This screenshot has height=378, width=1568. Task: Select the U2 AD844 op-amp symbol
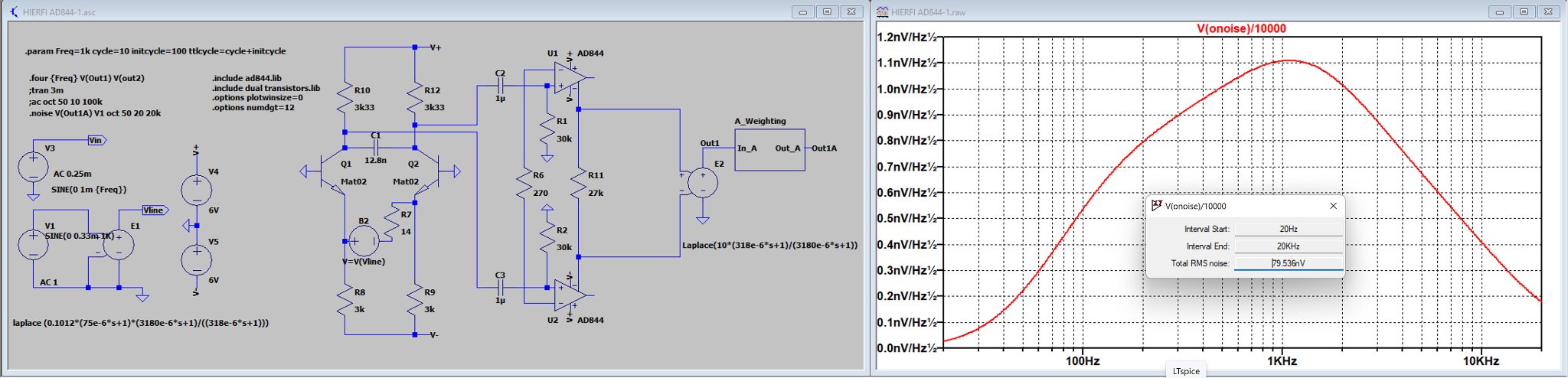tap(570, 295)
